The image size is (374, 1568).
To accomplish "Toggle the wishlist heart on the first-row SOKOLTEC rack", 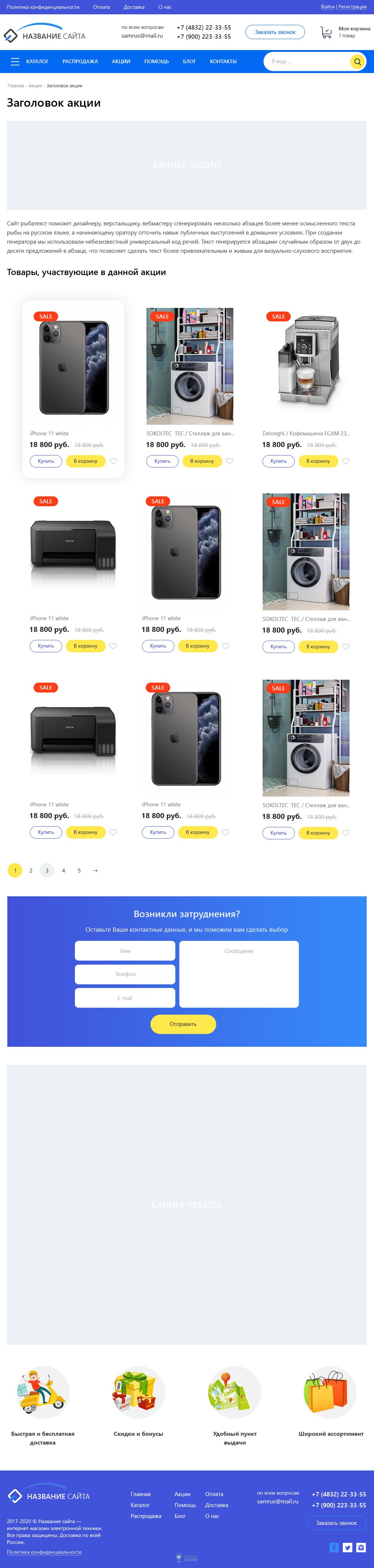I will pos(230,461).
